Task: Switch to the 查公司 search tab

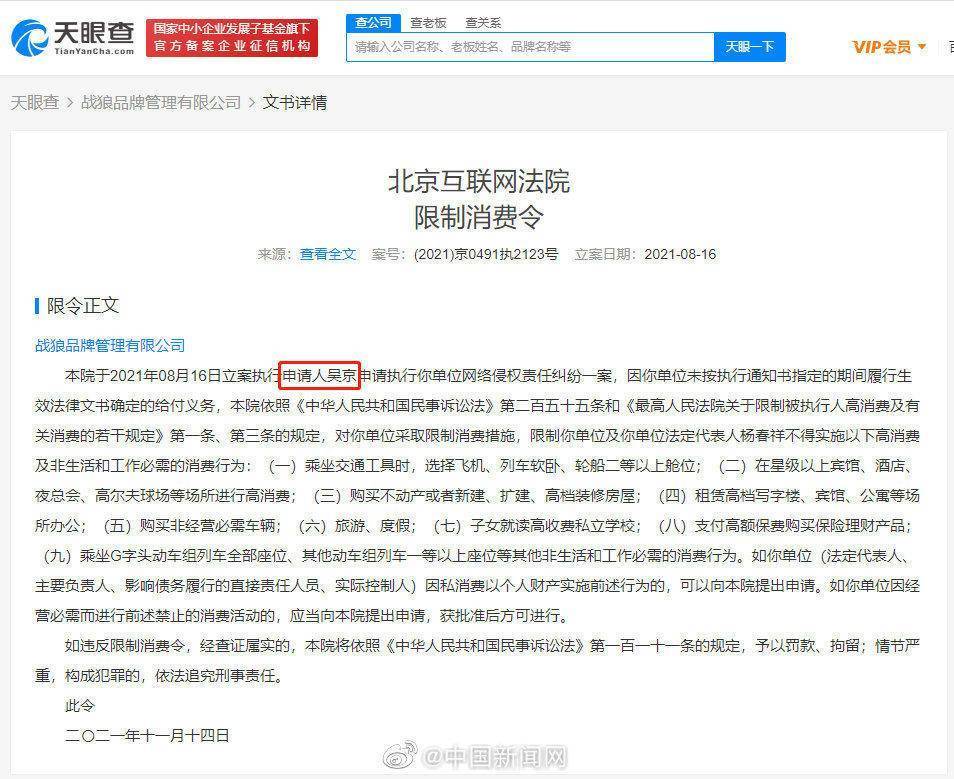Action: pyautogui.click(x=373, y=21)
